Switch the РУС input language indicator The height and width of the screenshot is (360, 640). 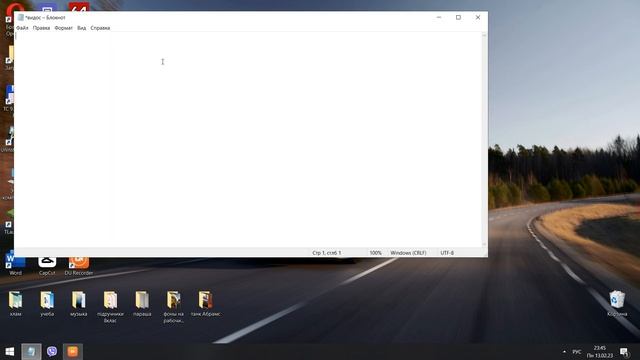pyautogui.click(x=577, y=351)
